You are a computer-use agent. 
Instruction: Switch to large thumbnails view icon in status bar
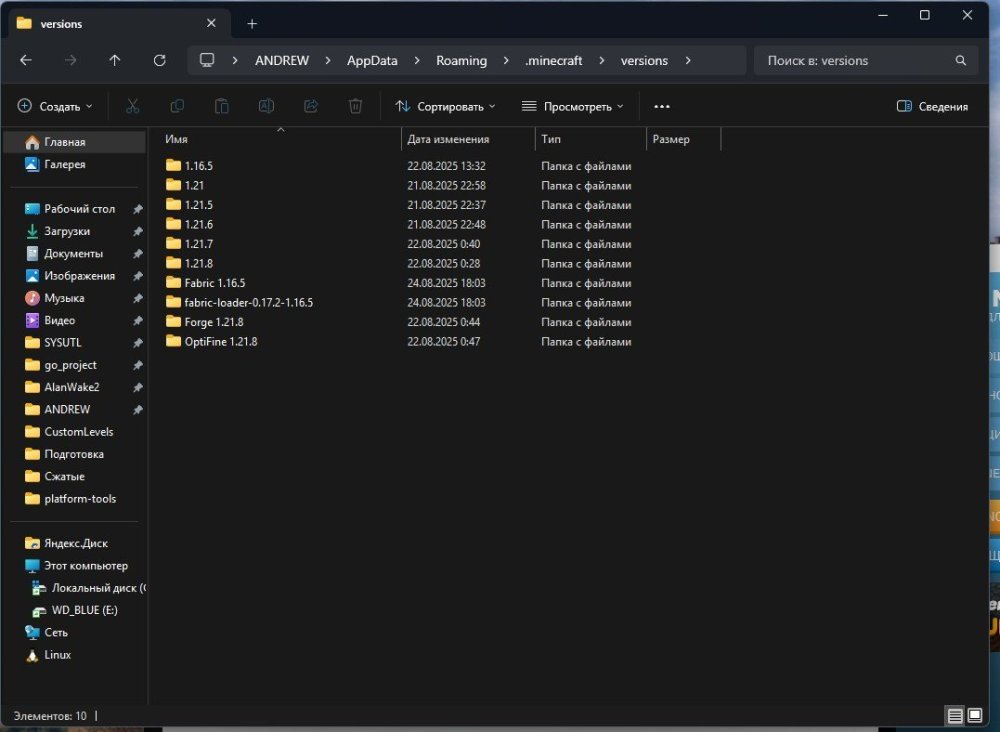pyautogui.click(x=974, y=715)
